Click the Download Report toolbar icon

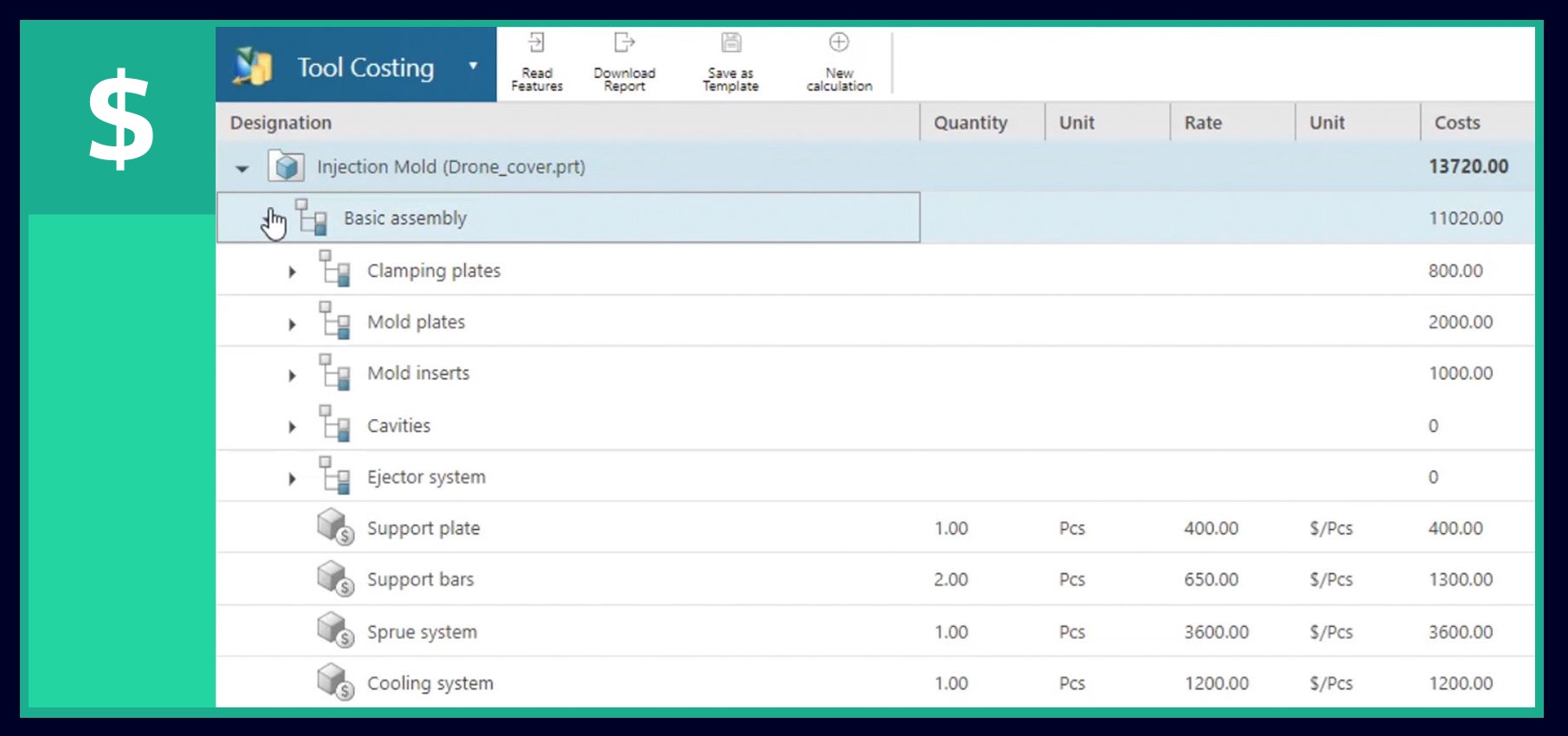[624, 42]
